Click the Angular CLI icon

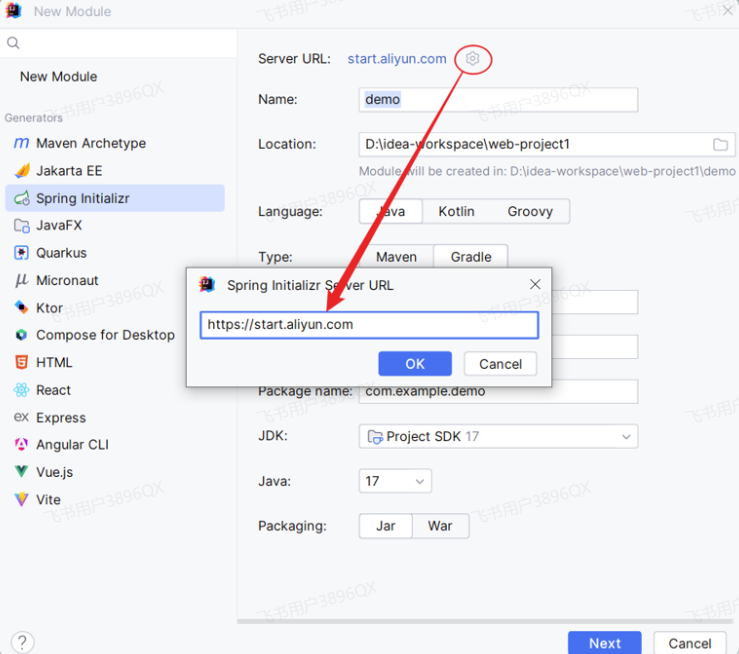22,444
